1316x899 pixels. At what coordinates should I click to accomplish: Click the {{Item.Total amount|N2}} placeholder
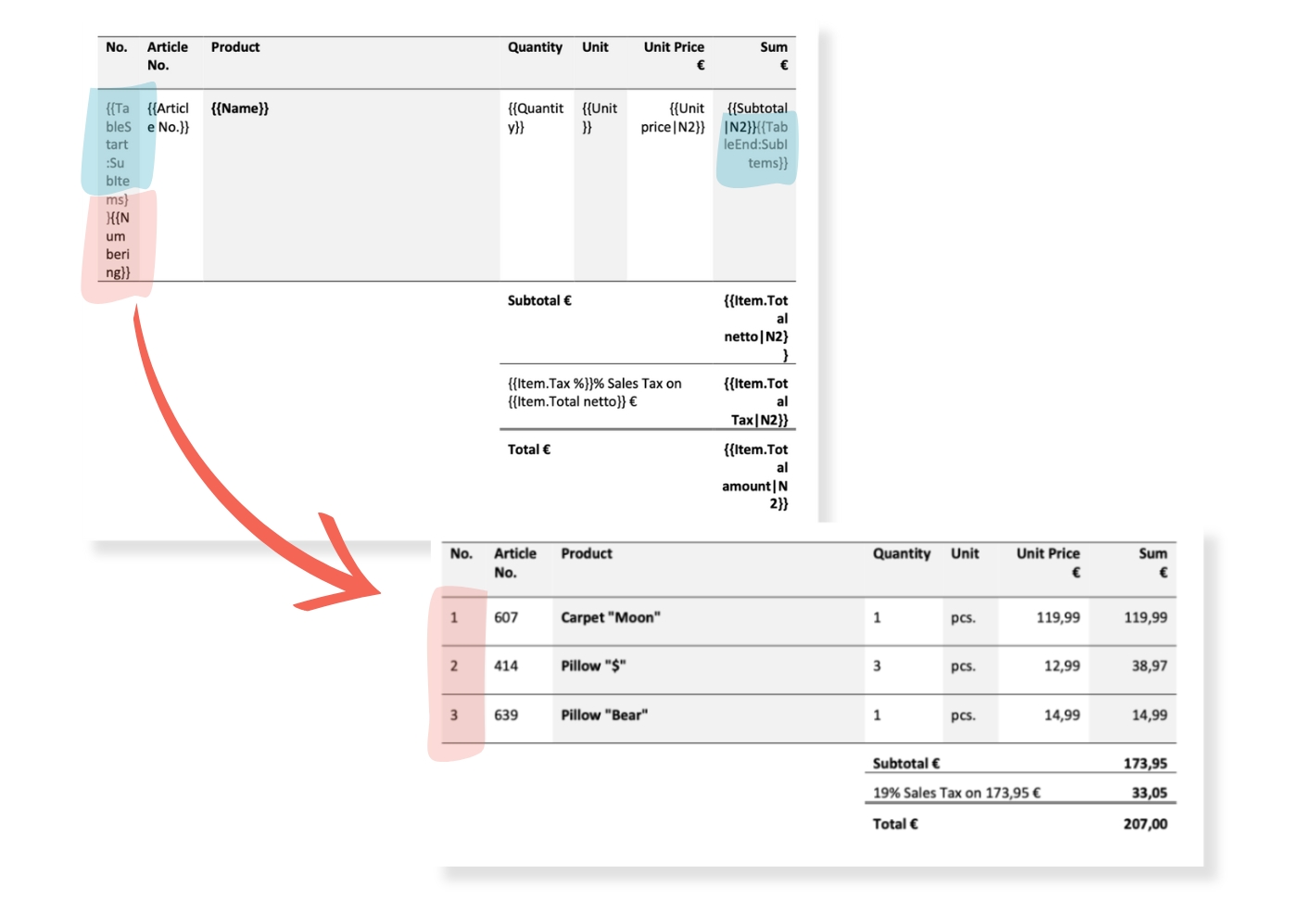point(756,476)
